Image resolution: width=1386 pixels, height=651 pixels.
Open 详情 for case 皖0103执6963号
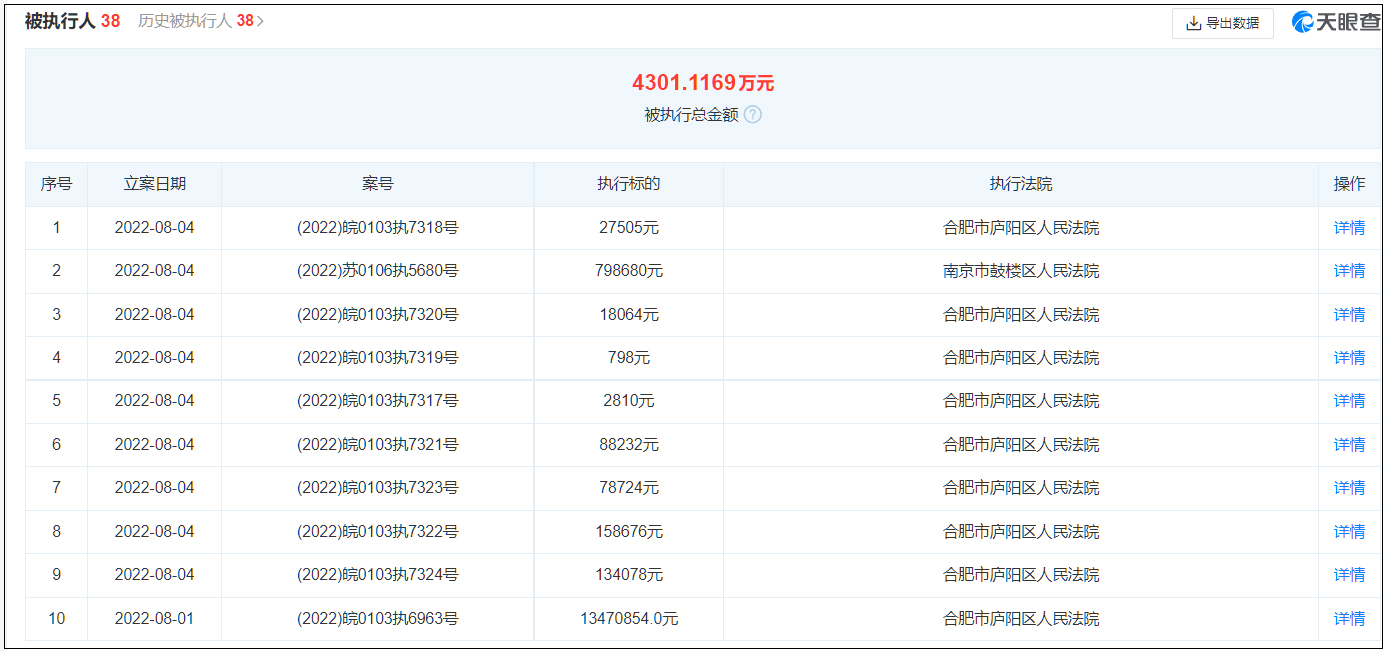1349,619
